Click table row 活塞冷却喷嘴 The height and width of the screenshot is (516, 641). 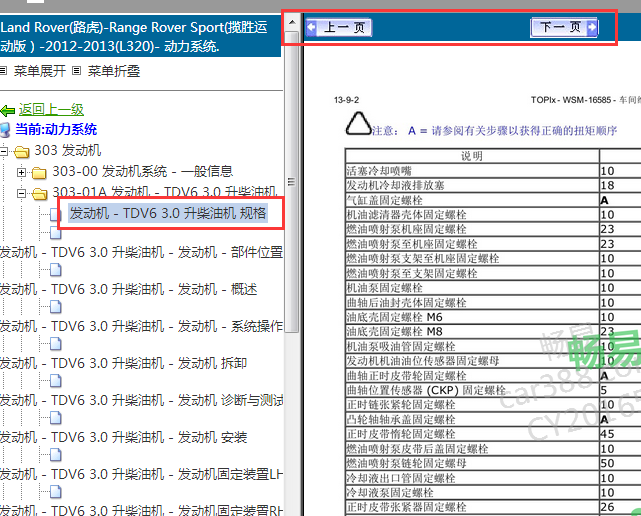click(472, 171)
